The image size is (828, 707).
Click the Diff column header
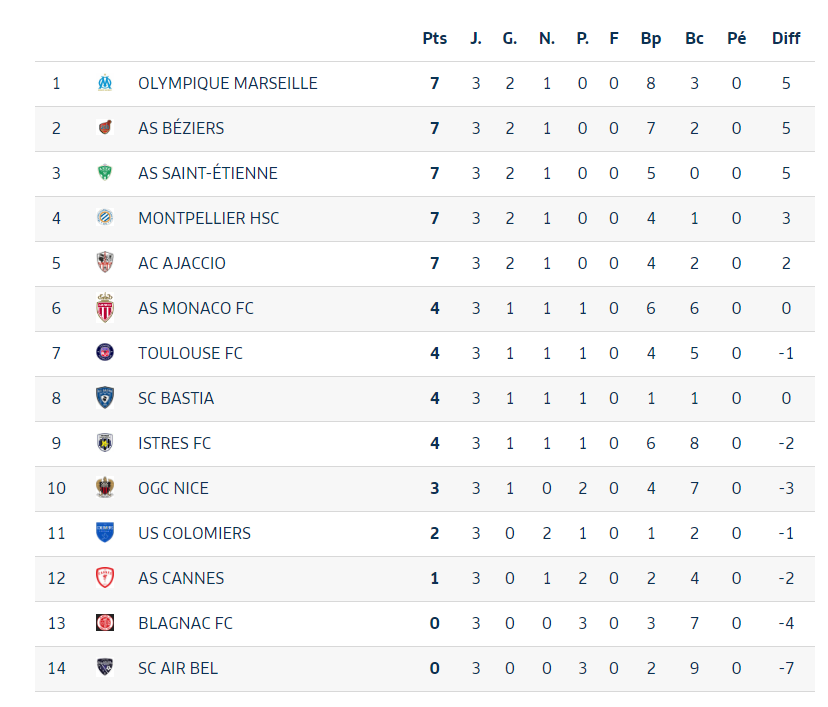click(786, 38)
